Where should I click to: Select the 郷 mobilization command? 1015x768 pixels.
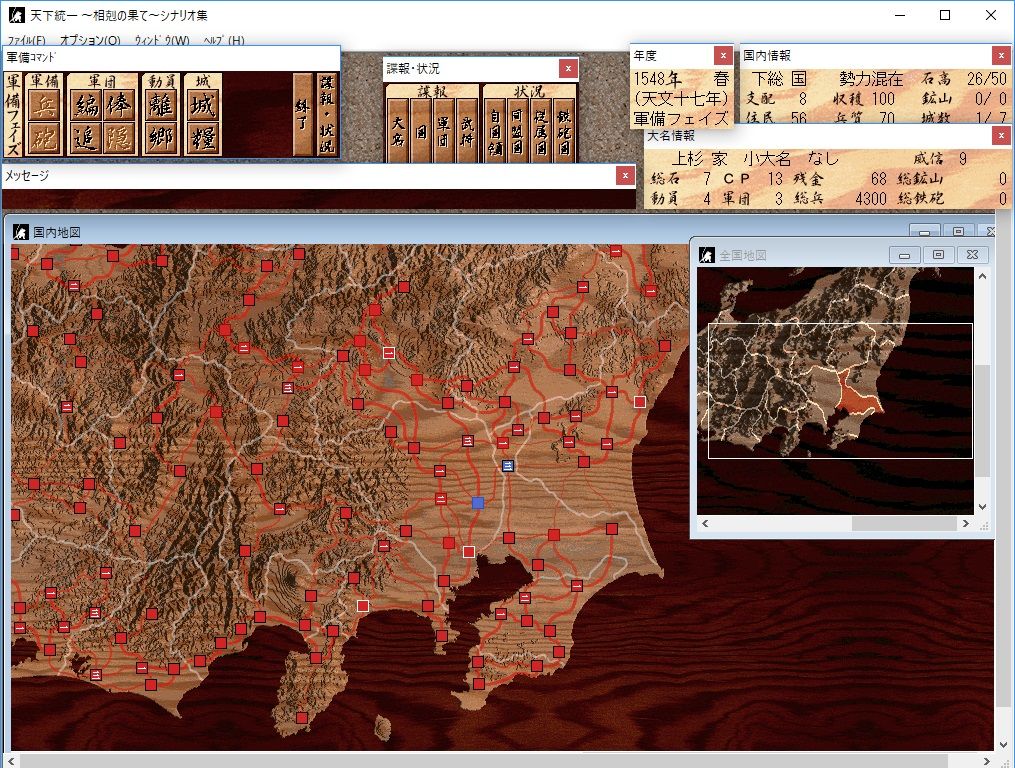[x=161, y=137]
